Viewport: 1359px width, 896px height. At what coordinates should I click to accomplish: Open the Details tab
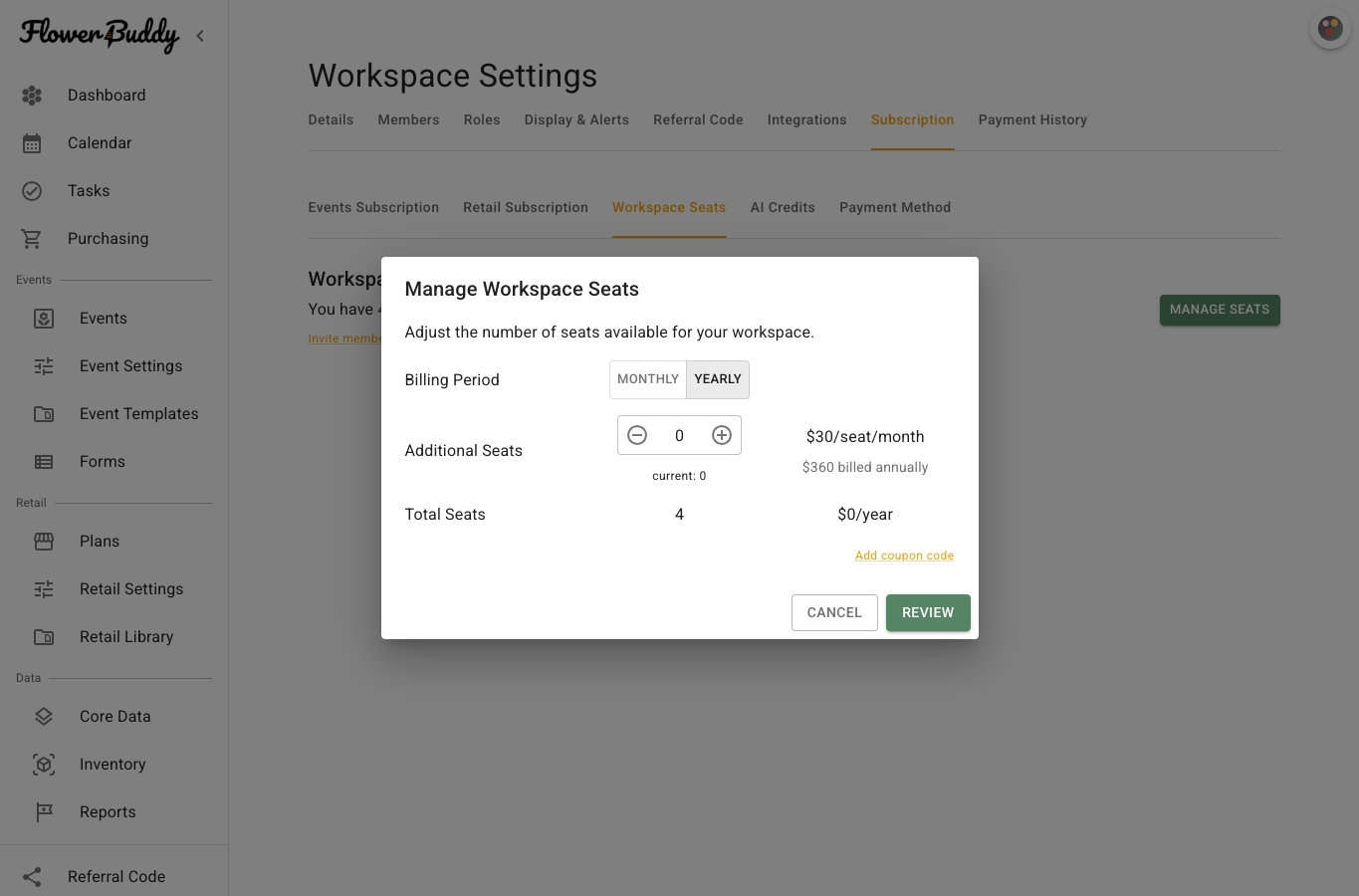click(x=331, y=120)
